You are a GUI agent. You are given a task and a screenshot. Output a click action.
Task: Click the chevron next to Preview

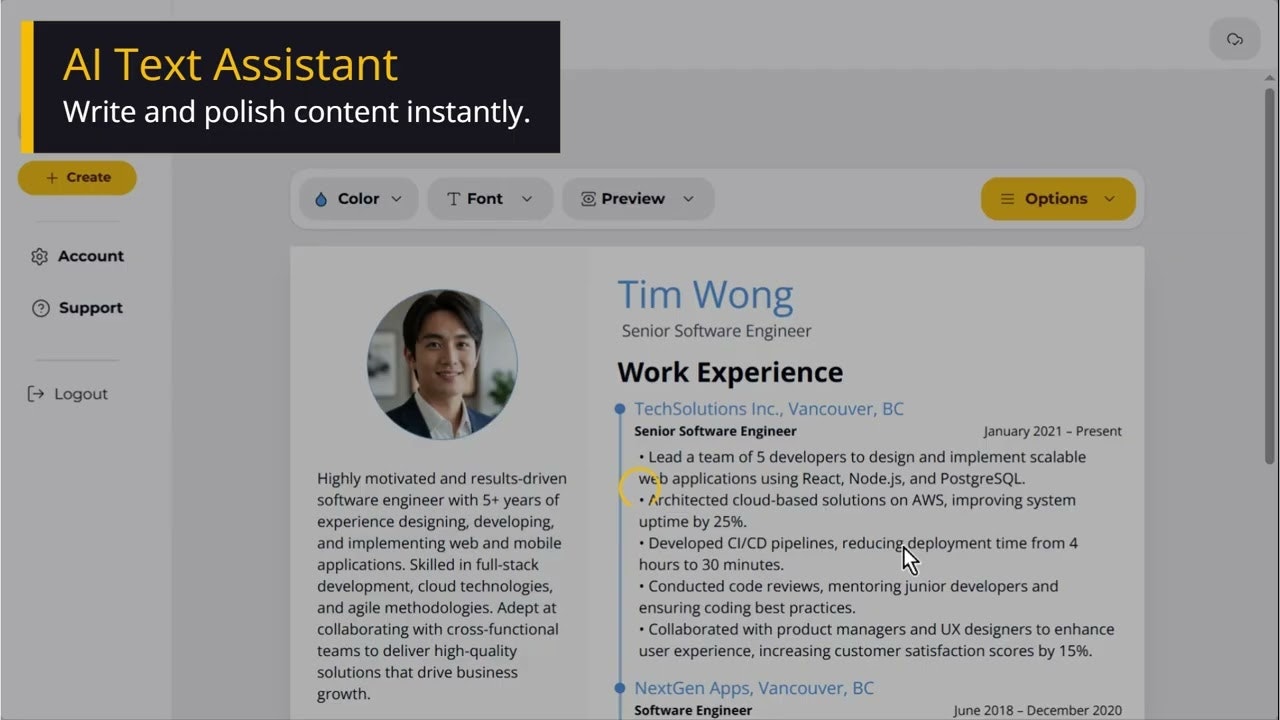[688, 199]
